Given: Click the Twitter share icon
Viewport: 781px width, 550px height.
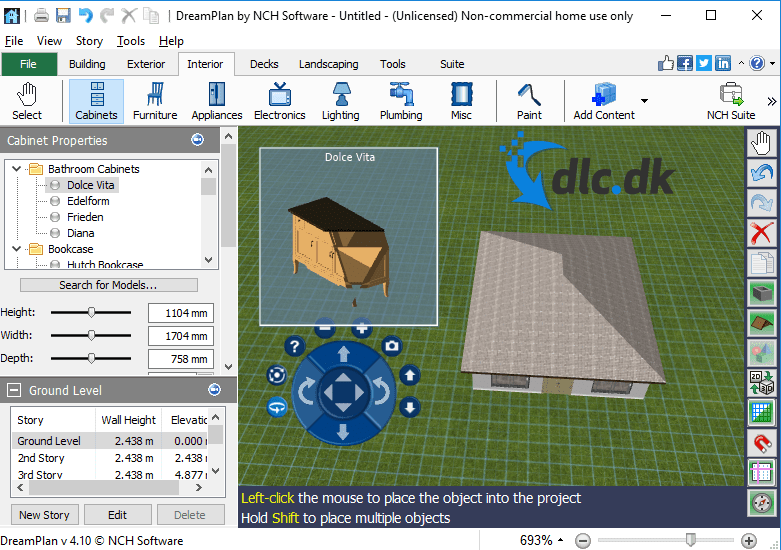Looking at the screenshot, I should point(703,63).
